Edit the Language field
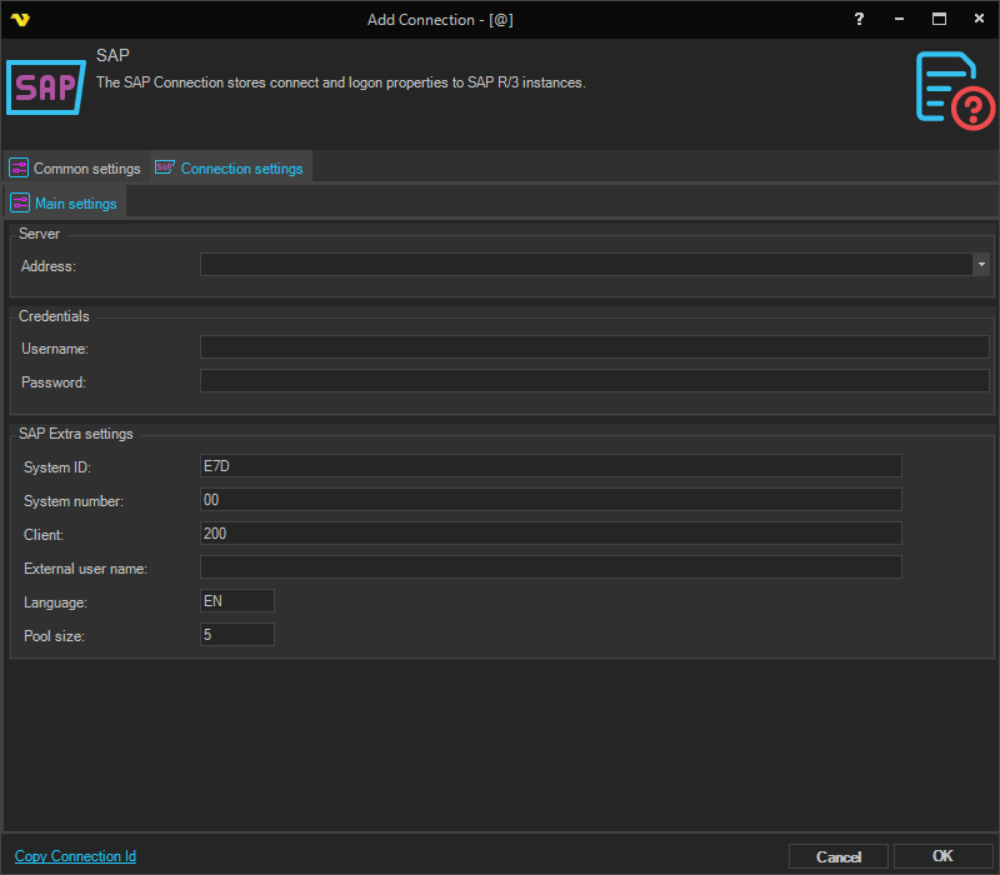The height and width of the screenshot is (875, 1000). coord(237,601)
